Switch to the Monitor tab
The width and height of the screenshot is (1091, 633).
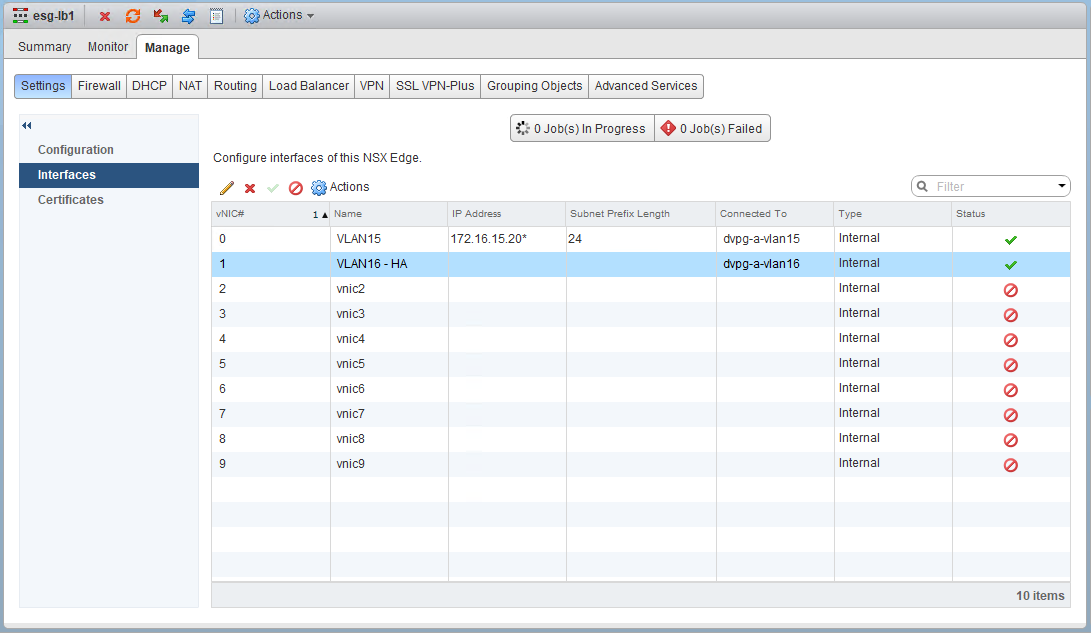coord(108,47)
